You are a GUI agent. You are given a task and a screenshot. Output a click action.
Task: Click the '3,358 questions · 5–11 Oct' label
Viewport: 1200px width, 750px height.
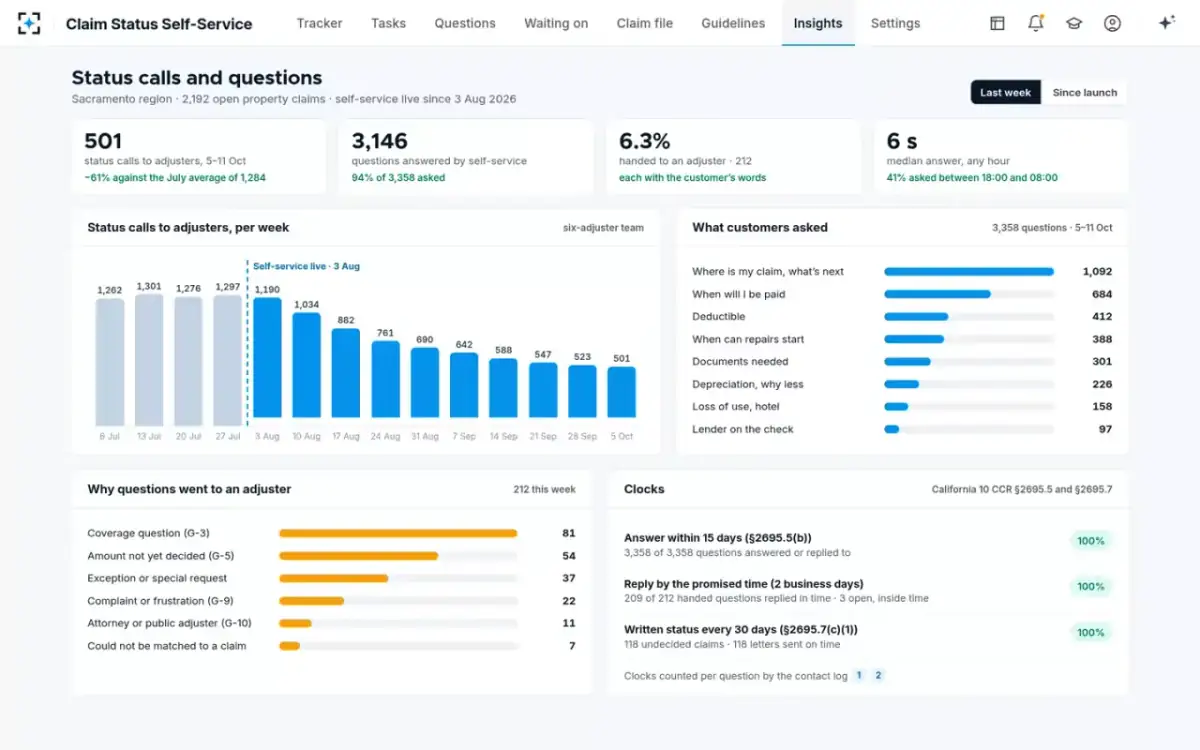tap(1052, 228)
